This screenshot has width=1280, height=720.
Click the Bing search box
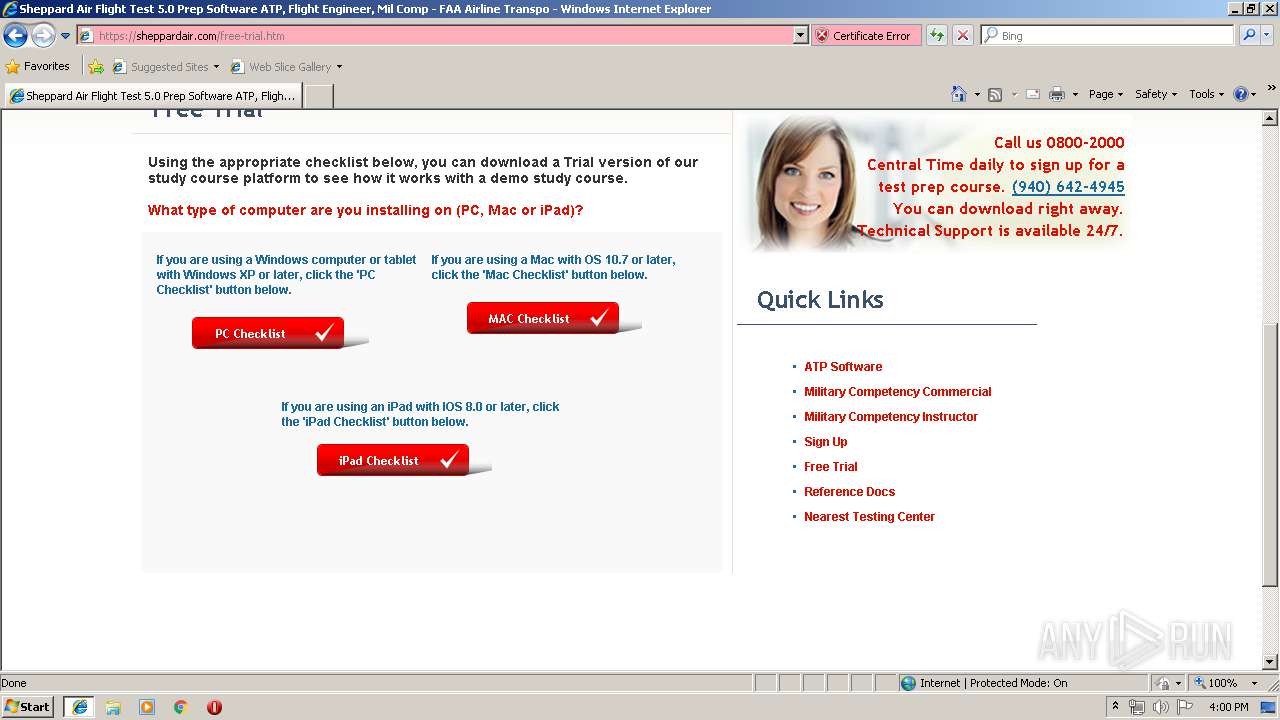pyautogui.click(x=1108, y=35)
